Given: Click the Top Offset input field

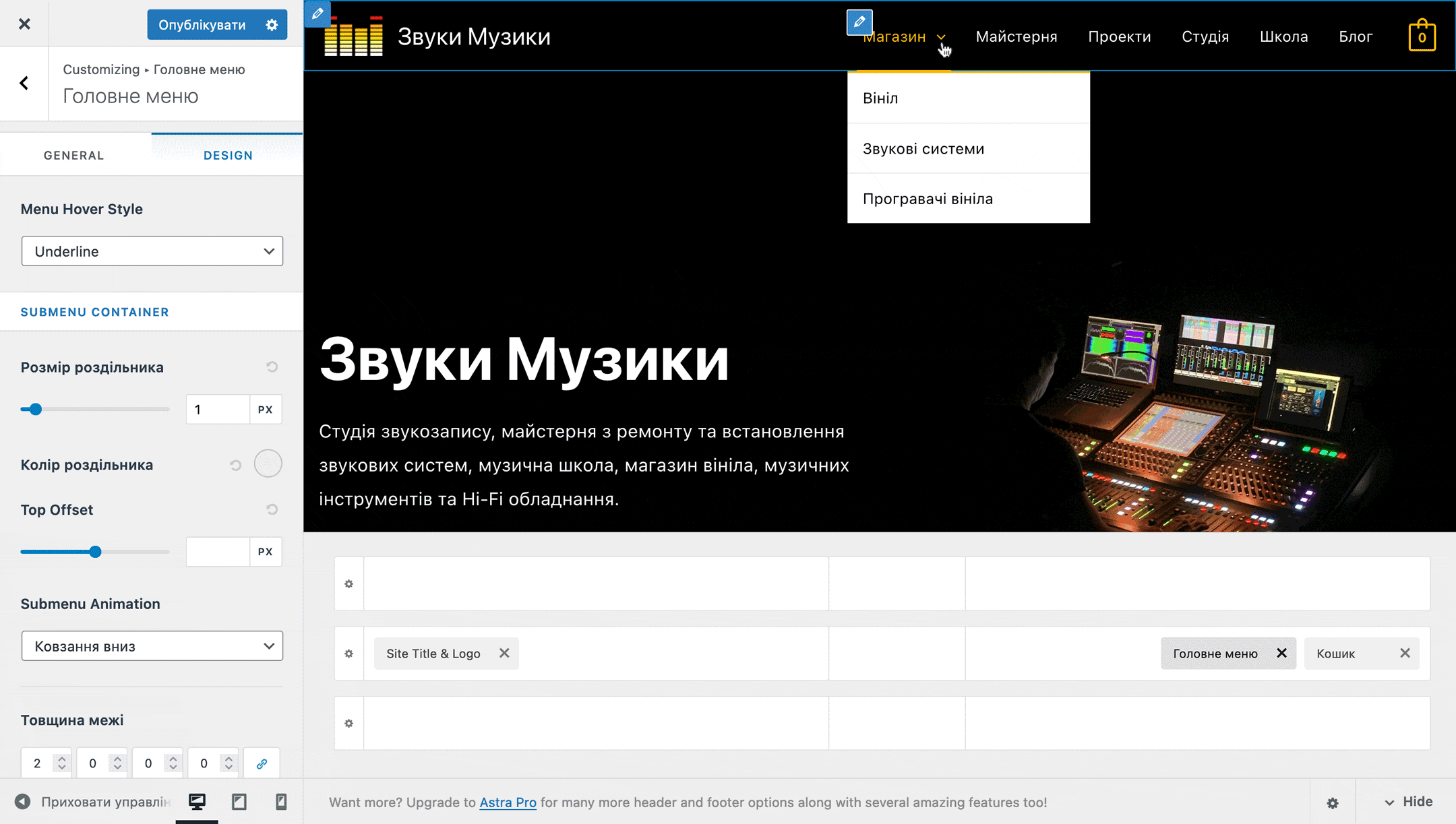Looking at the screenshot, I should 218,552.
